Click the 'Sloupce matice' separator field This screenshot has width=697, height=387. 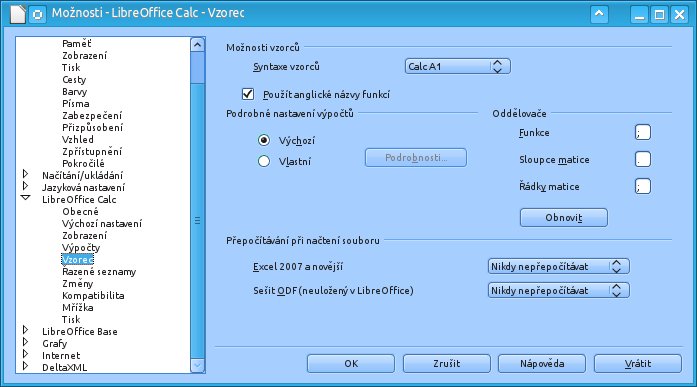(x=643, y=160)
